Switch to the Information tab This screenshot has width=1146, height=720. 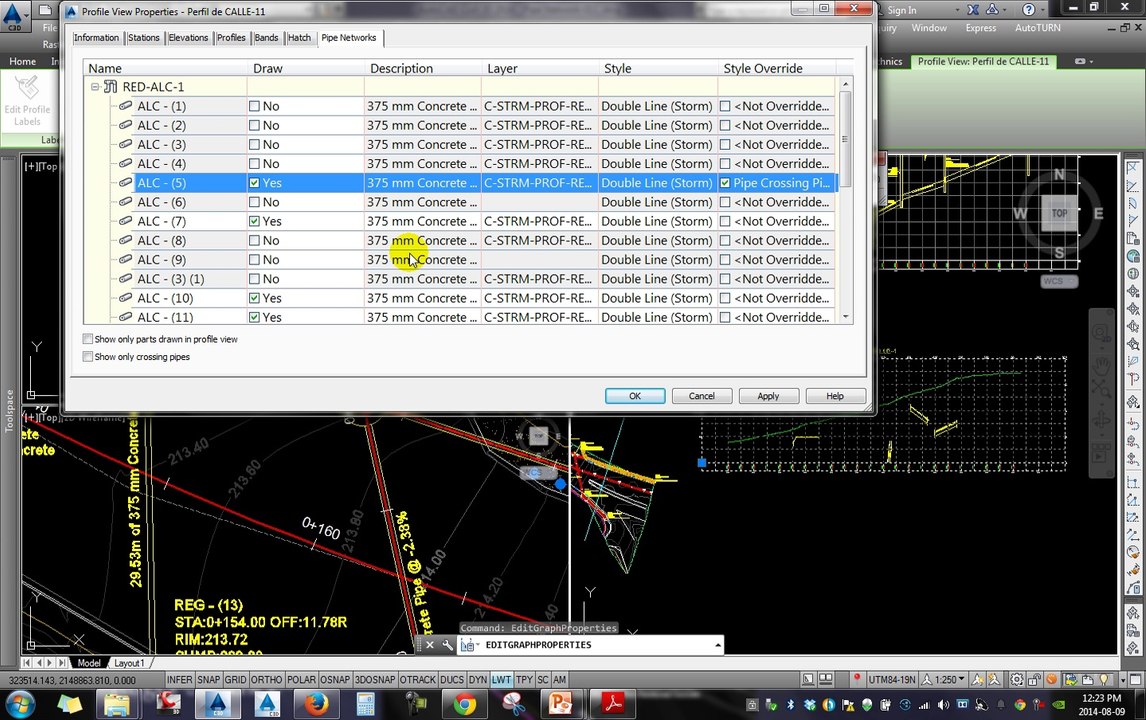pyautogui.click(x=96, y=38)
